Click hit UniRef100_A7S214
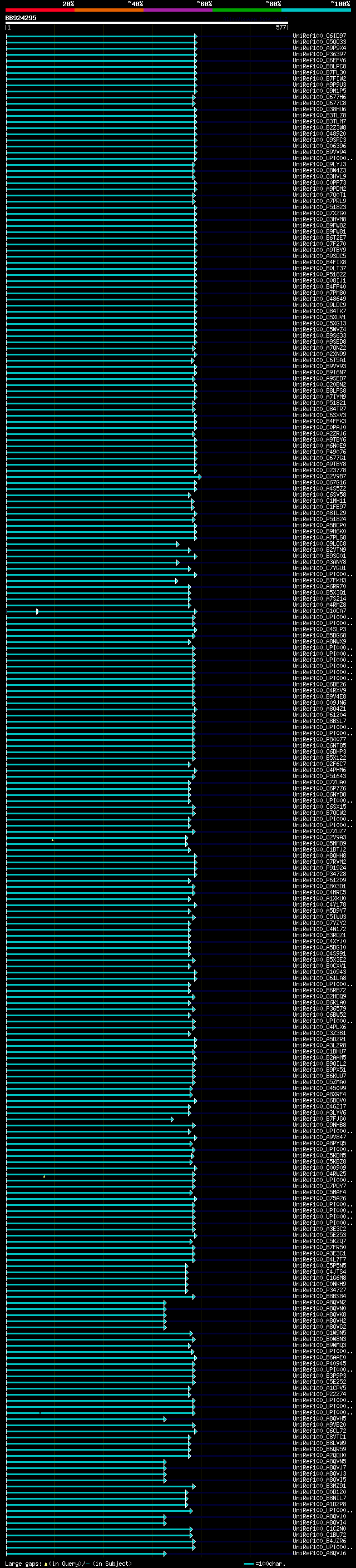This screenshot has height=1568, width=356. [319, 599]
